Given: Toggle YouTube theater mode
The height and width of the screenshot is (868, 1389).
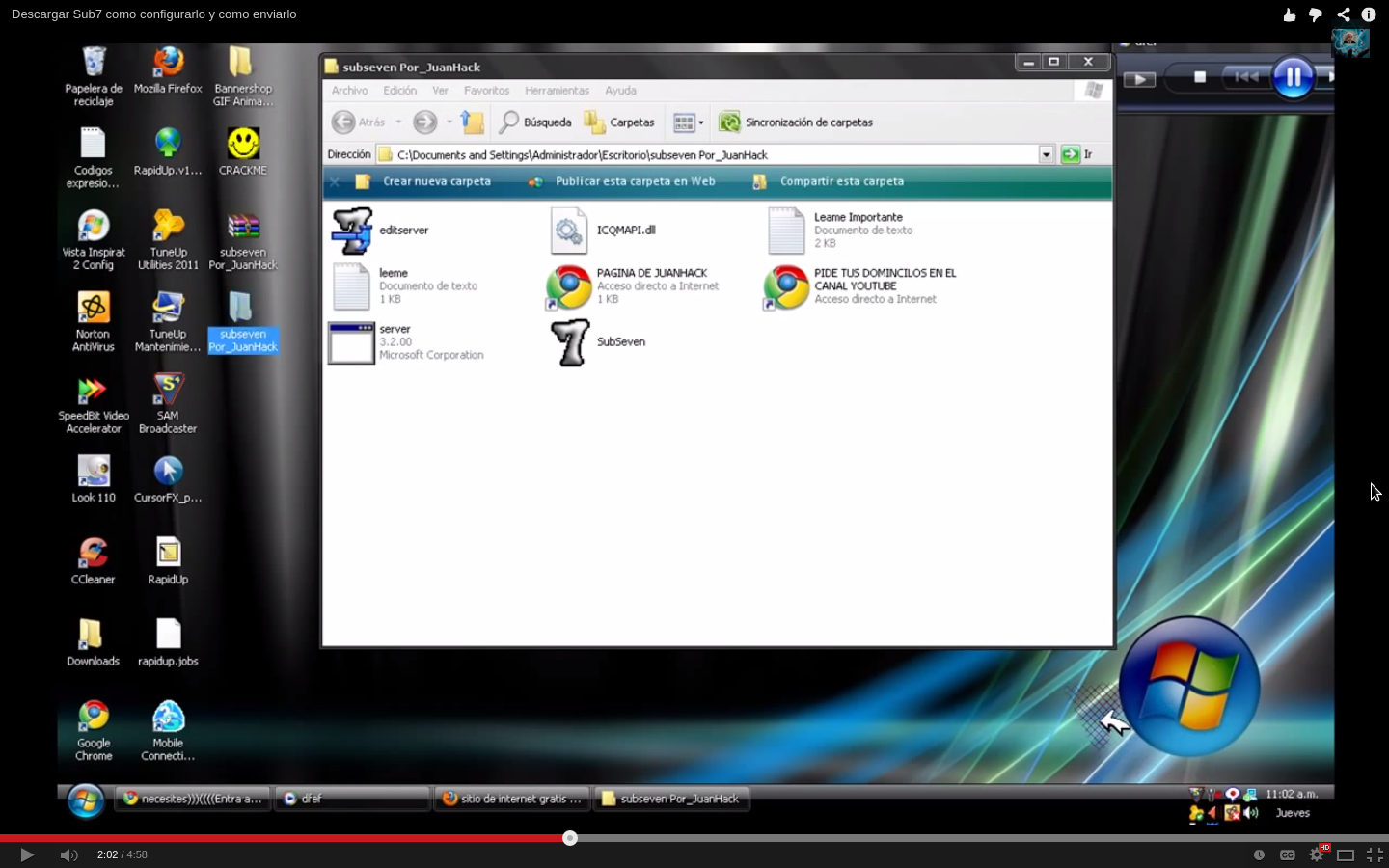Looking at the screenshot, I should point(1346,854).
